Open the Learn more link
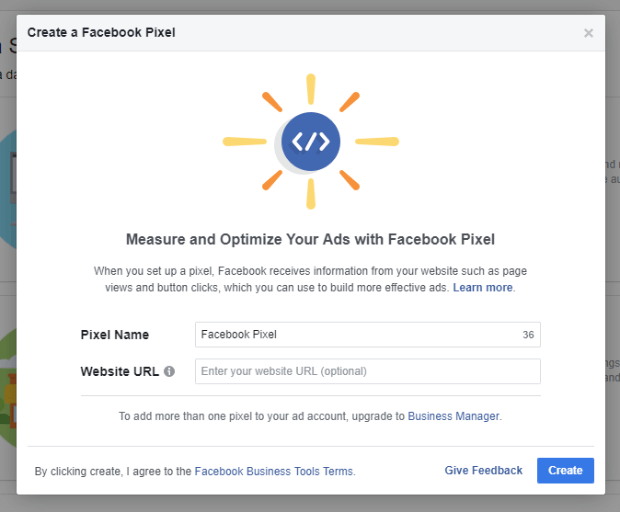Viewport: 620px width, 512px height. (483, 287)
